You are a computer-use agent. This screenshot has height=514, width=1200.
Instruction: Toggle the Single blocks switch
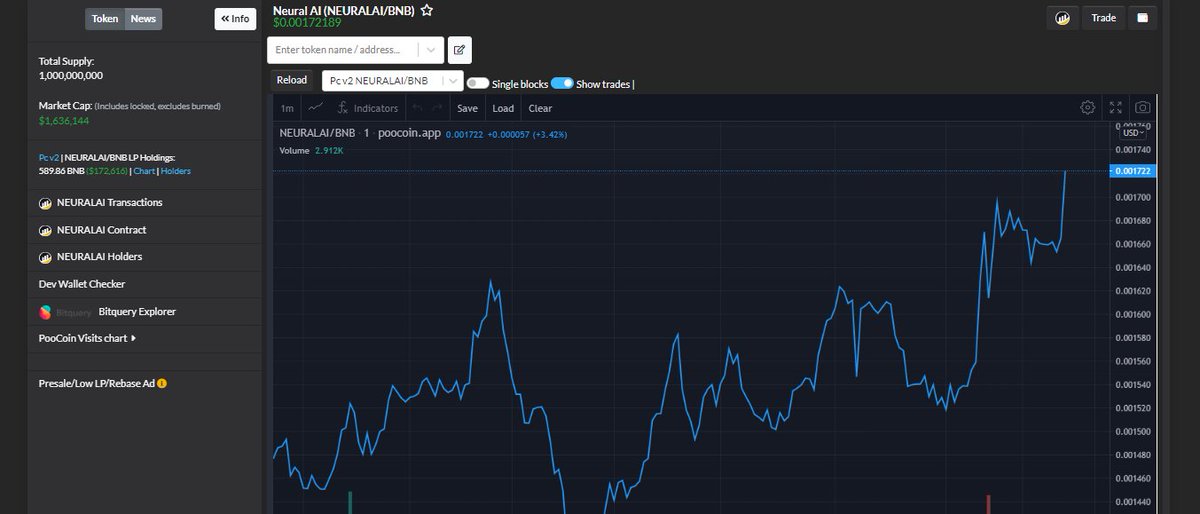tap(478, 84)
